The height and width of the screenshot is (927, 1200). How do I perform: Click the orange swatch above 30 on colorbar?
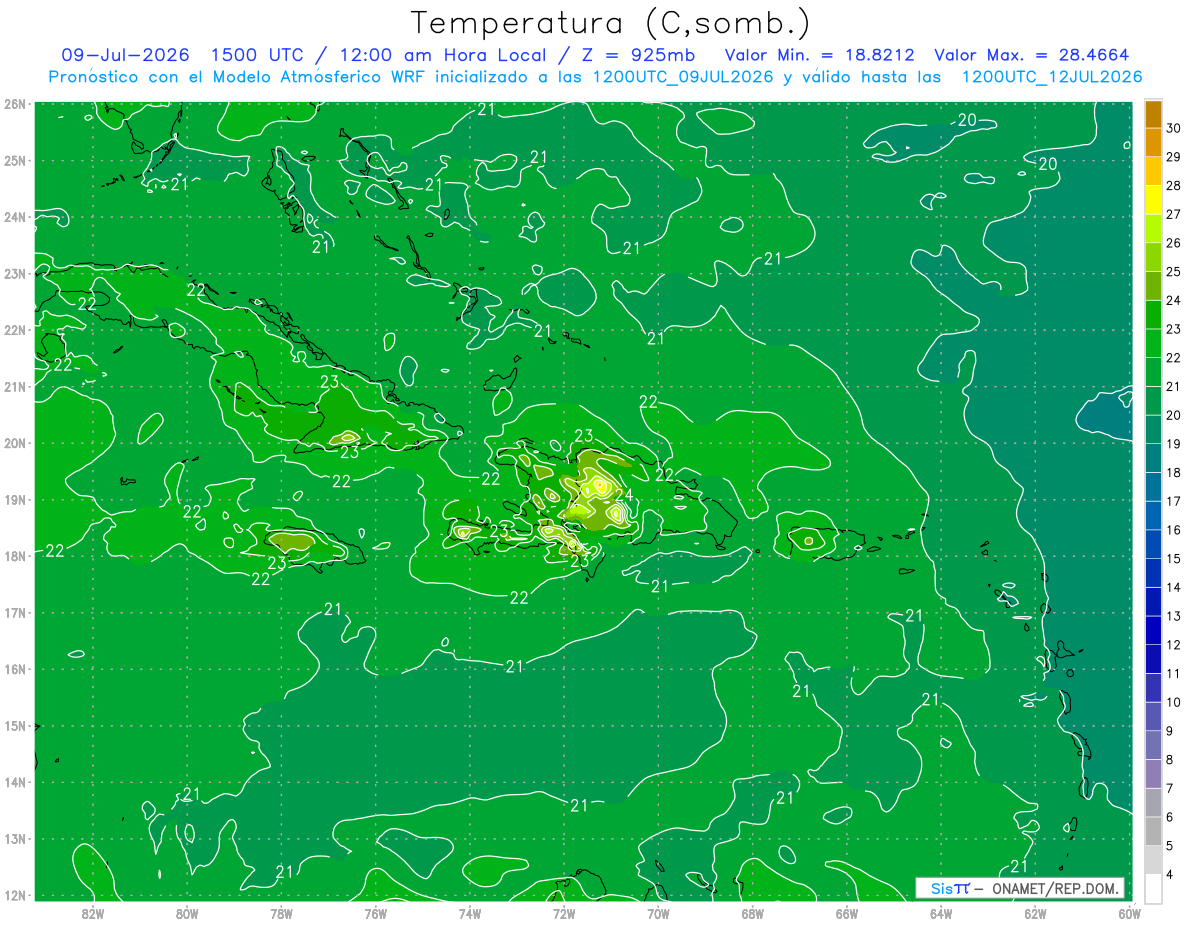(1152, 114)
